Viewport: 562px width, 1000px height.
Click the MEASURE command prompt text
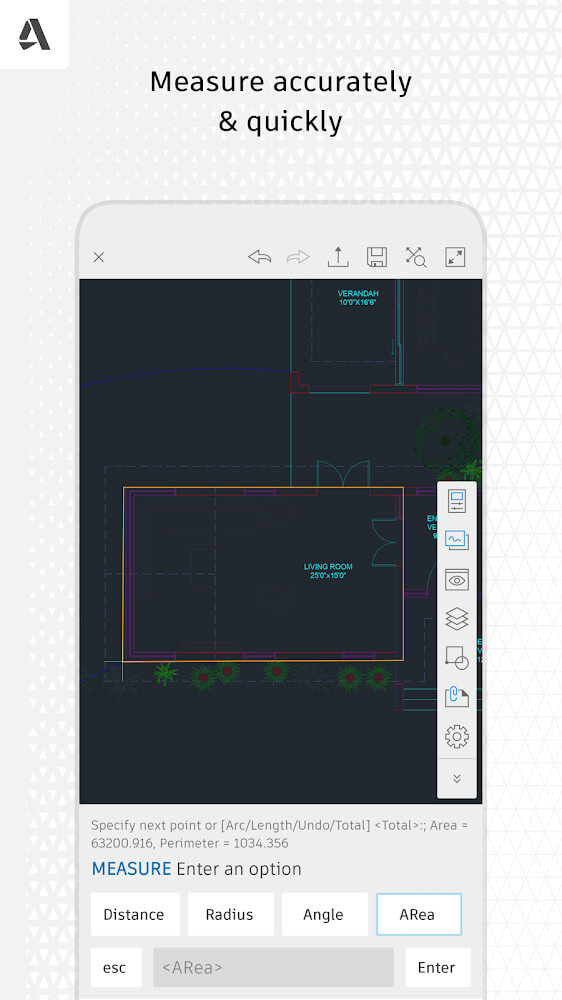click(x=196, y=869)
